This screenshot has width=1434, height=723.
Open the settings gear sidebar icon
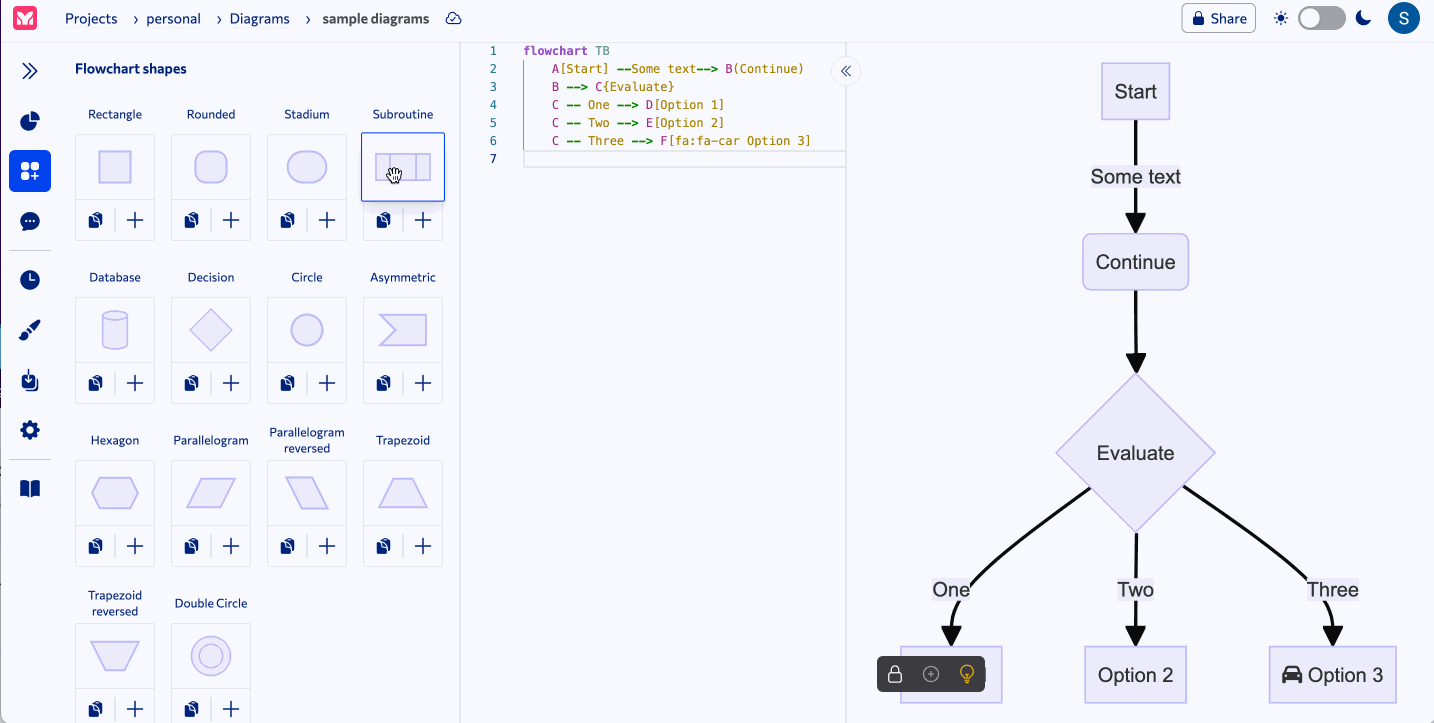(x=30, y=430)
